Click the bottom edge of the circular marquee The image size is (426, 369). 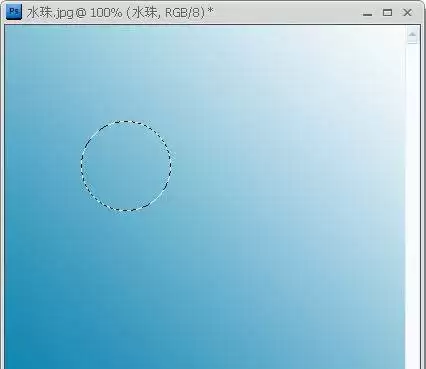126,210
